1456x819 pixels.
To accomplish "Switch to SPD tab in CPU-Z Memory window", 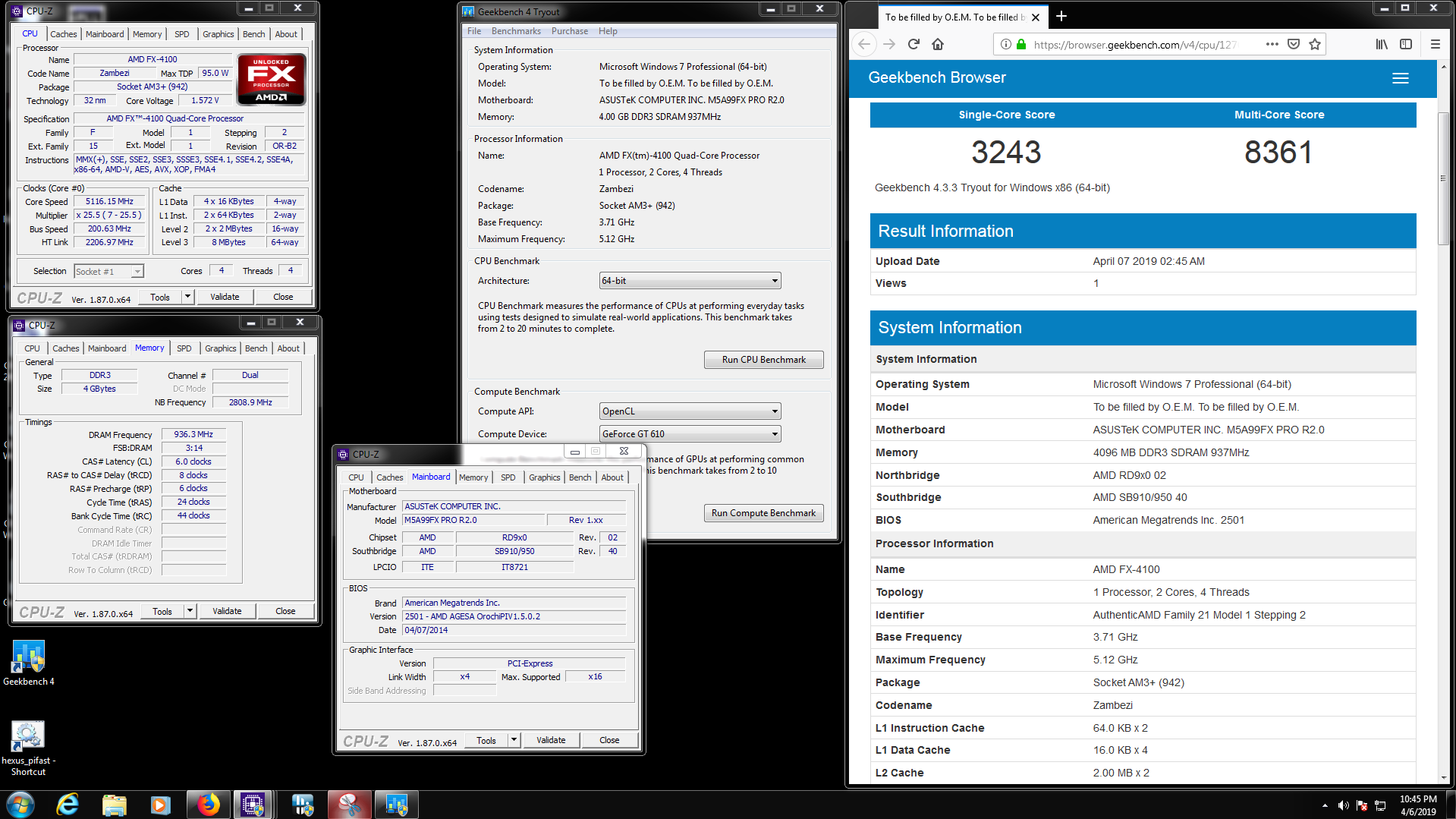I will 184,348.
